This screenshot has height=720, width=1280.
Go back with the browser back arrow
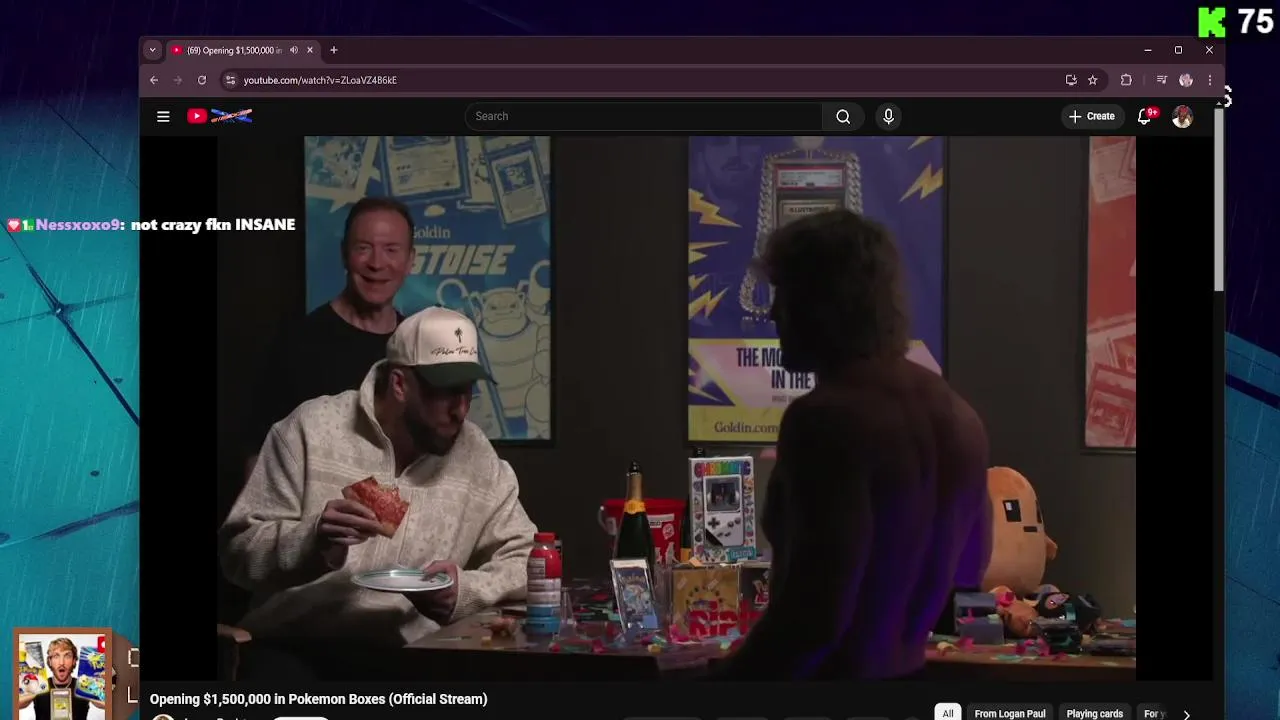154,80
